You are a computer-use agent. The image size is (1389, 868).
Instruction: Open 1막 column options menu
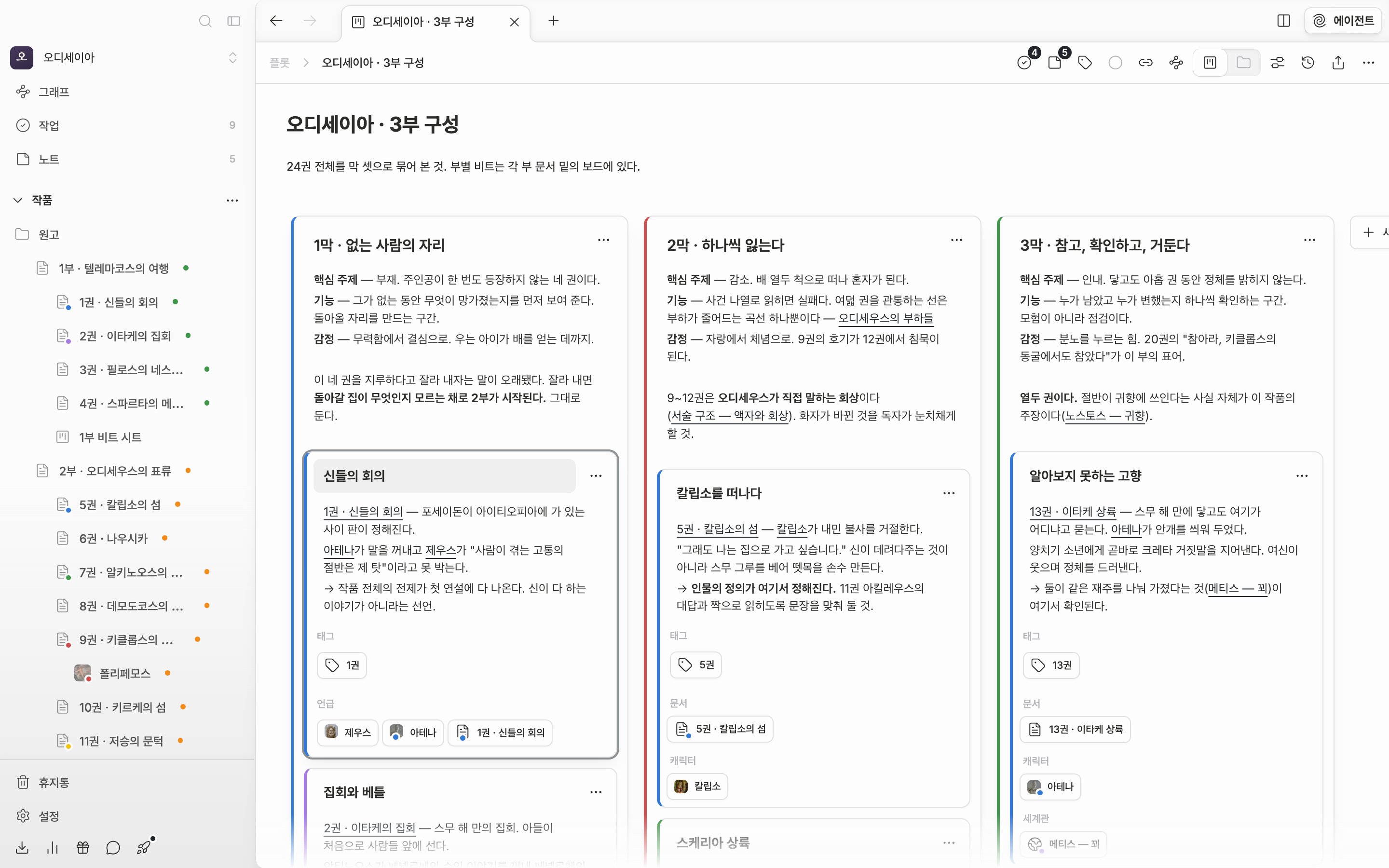coord(603,240)
